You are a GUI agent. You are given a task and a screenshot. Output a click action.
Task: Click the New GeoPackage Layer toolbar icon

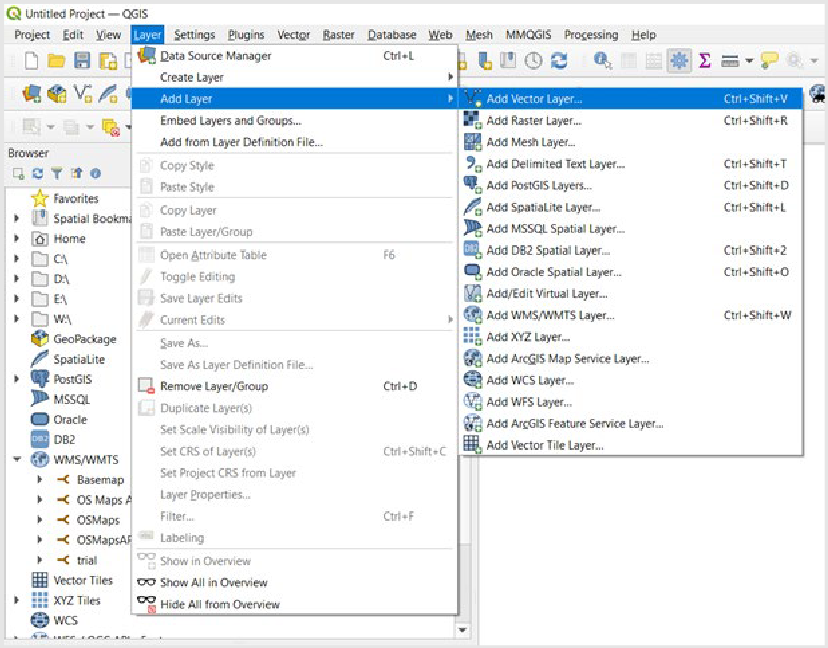(57, 94)
